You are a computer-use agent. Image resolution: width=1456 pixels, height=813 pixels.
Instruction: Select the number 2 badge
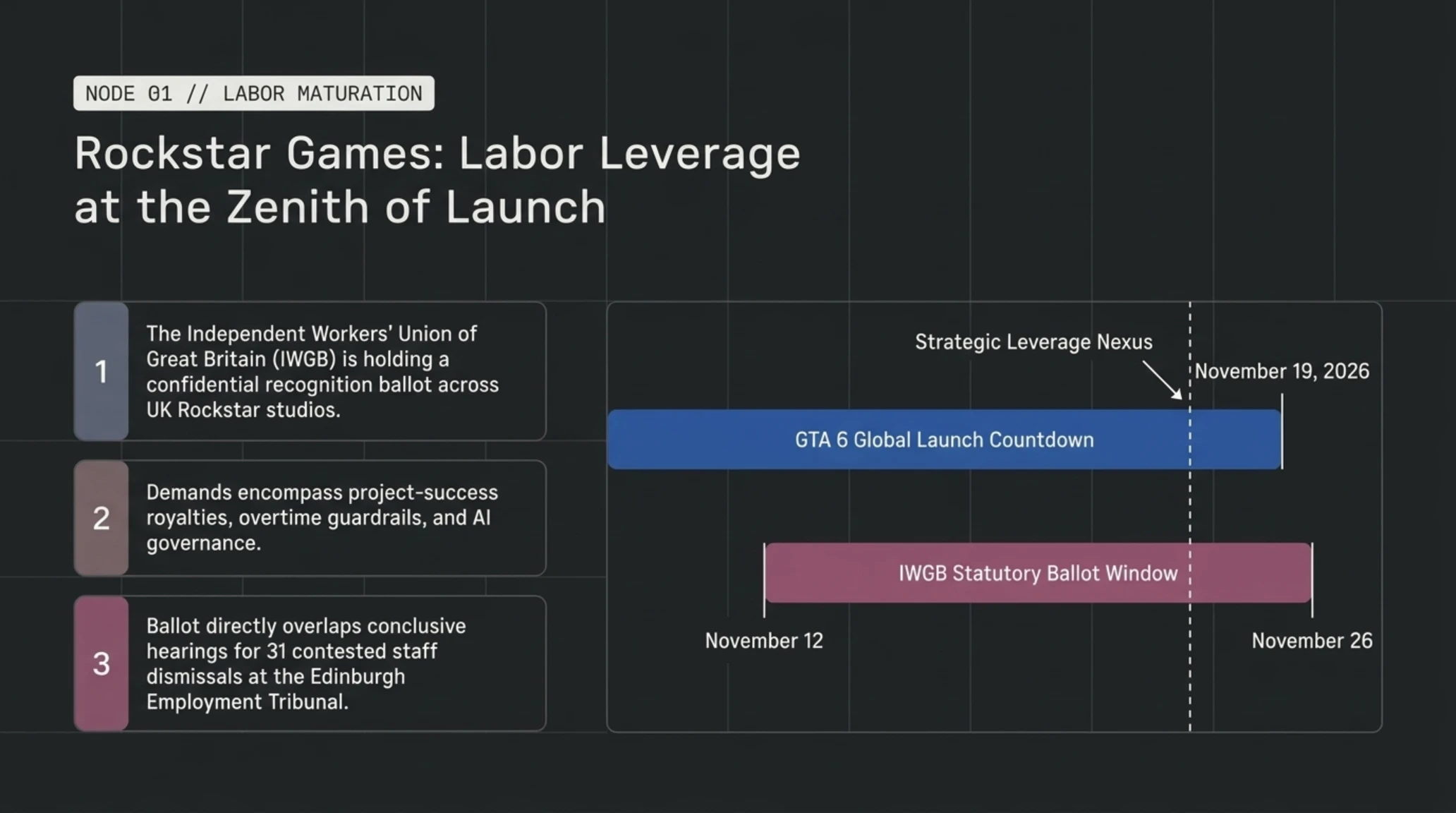click(x=101, y=518)
